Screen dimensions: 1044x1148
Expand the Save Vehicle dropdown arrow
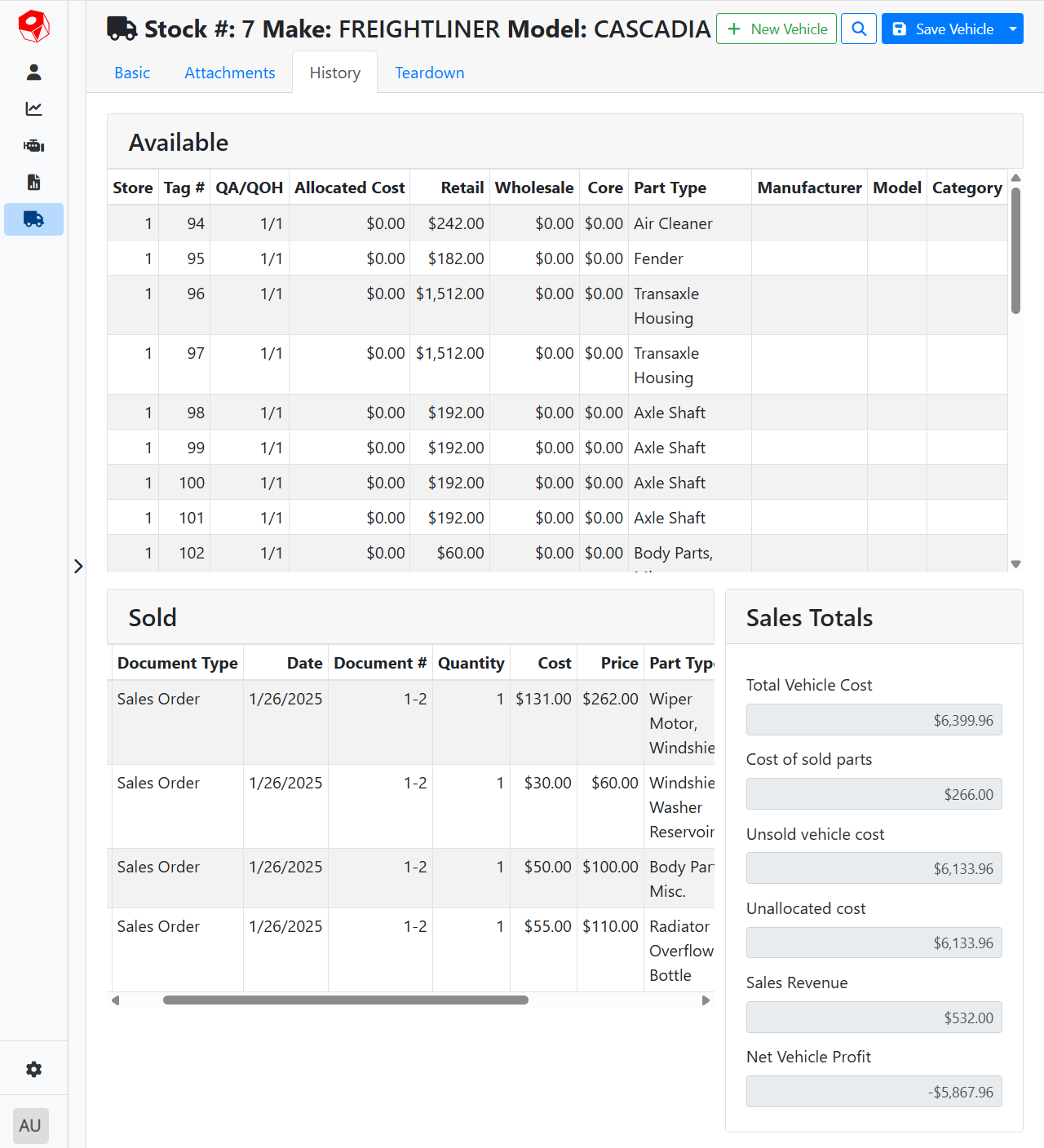1013,29
